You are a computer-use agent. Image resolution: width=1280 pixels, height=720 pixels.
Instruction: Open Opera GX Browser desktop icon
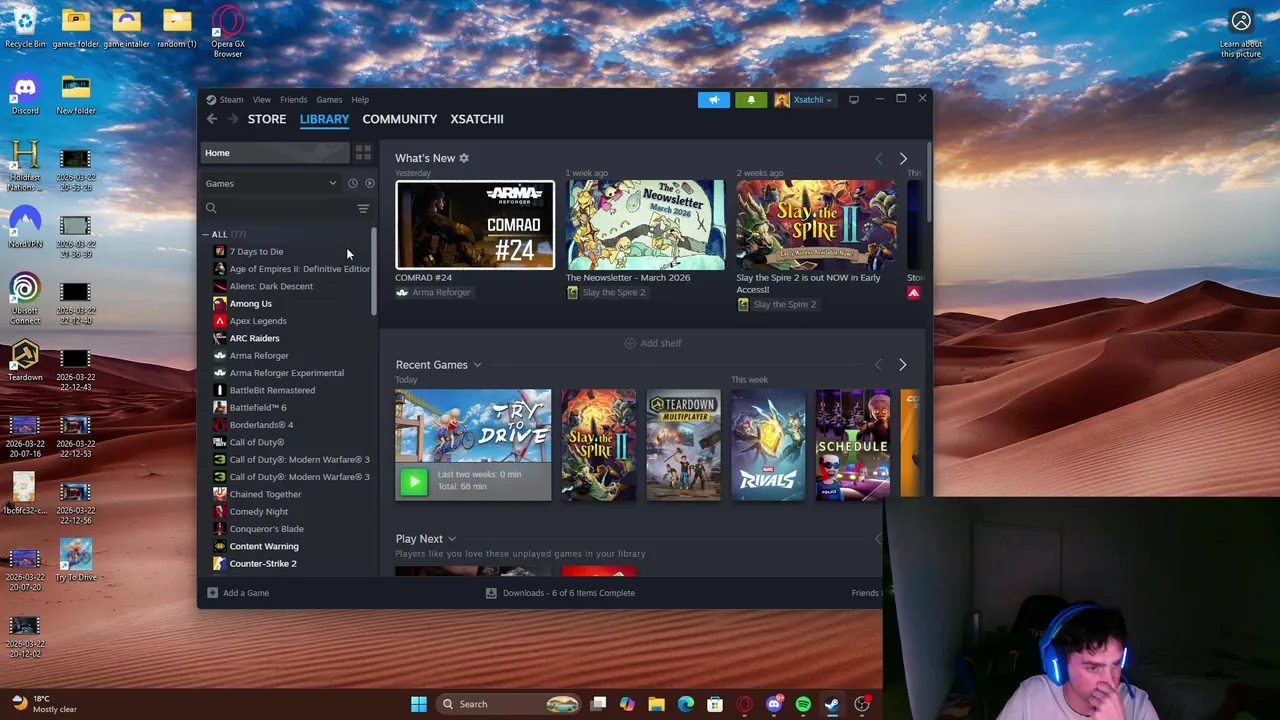tap(228, 32)
